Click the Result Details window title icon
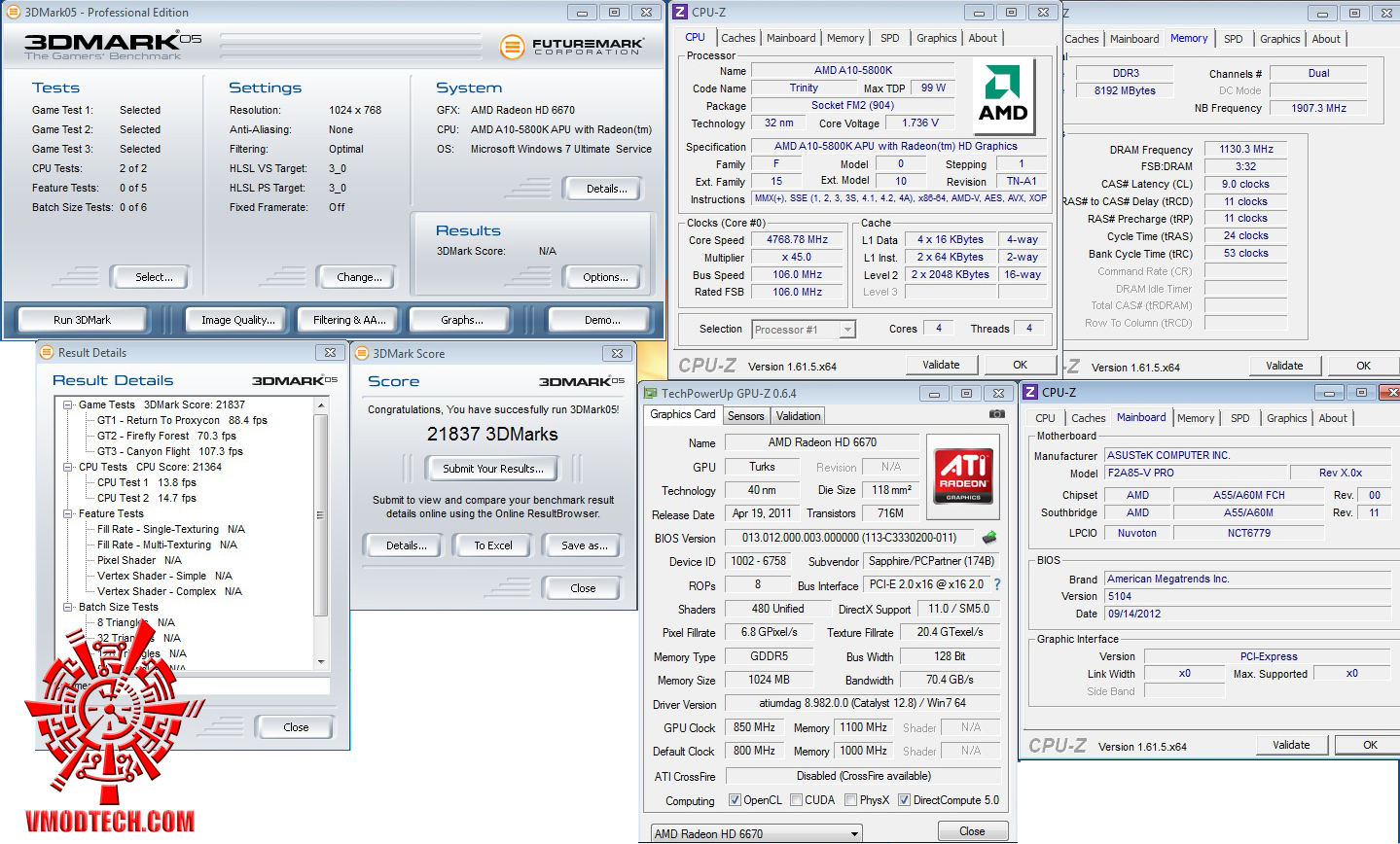The image size is (1400, 844). pos(47,353)
